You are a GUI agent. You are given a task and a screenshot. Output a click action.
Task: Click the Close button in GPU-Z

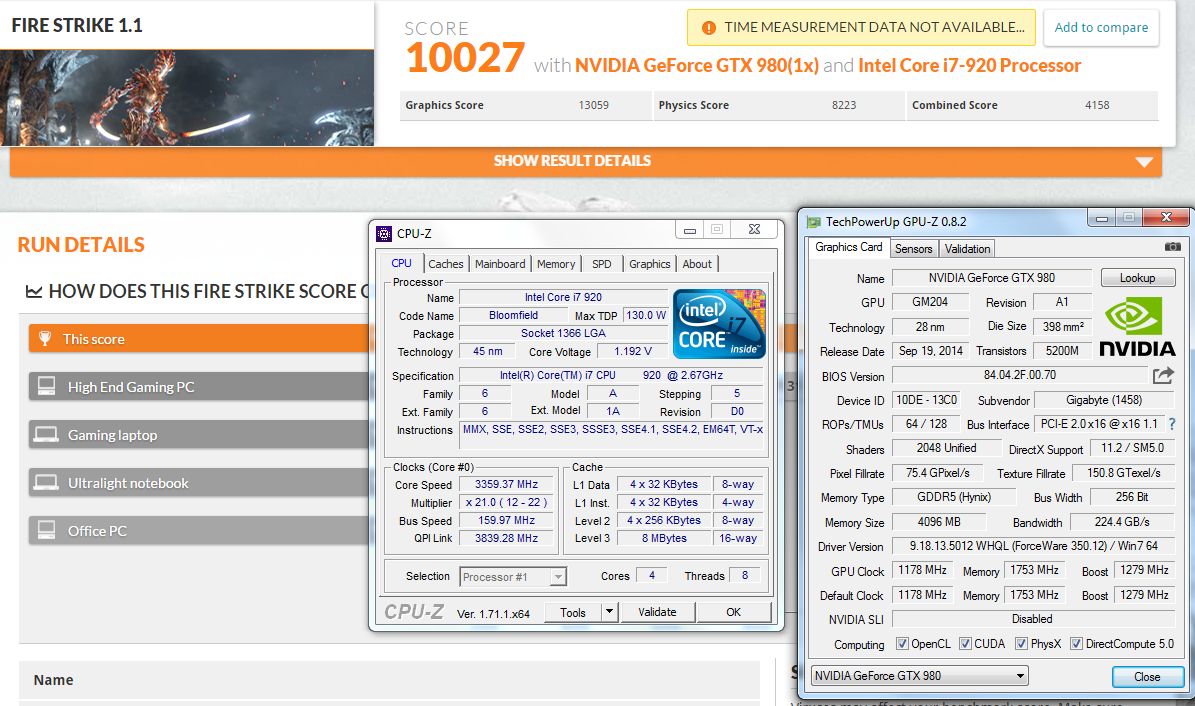[1147, 676]
